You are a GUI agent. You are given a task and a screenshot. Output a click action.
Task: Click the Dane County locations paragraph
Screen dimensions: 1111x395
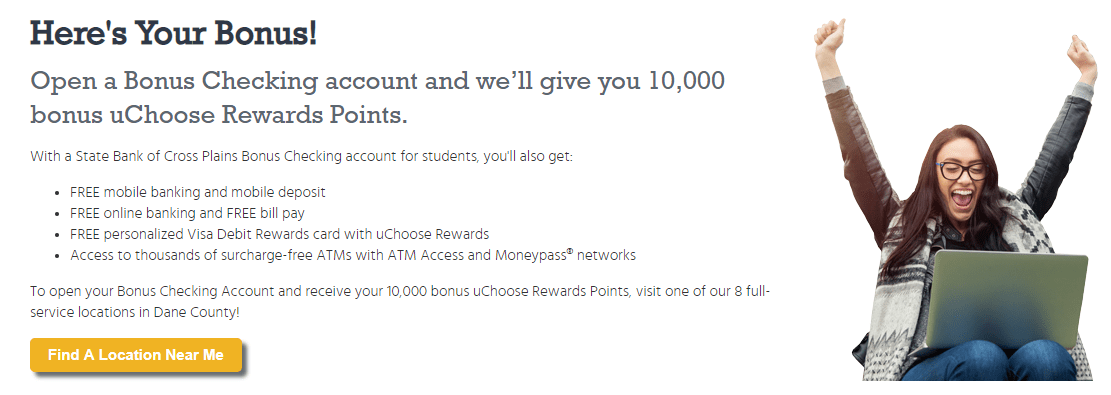400,301
